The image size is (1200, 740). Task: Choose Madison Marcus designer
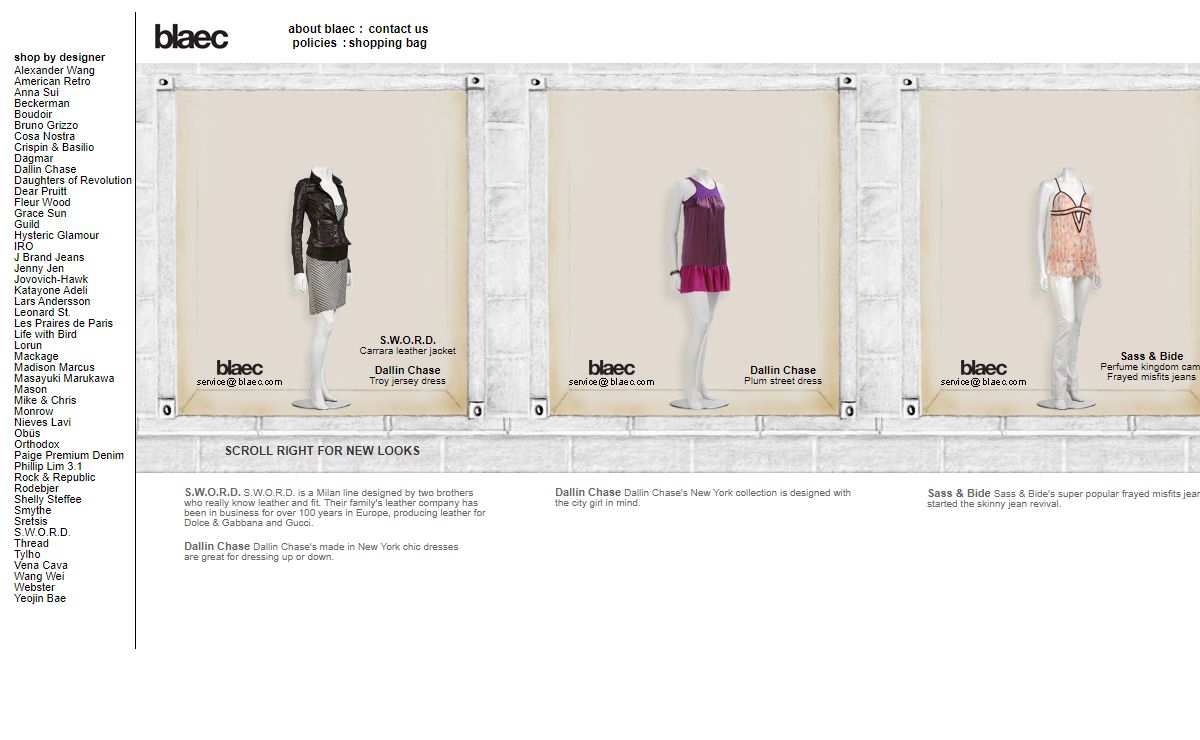pyautogui.click(x=54, y=367)
